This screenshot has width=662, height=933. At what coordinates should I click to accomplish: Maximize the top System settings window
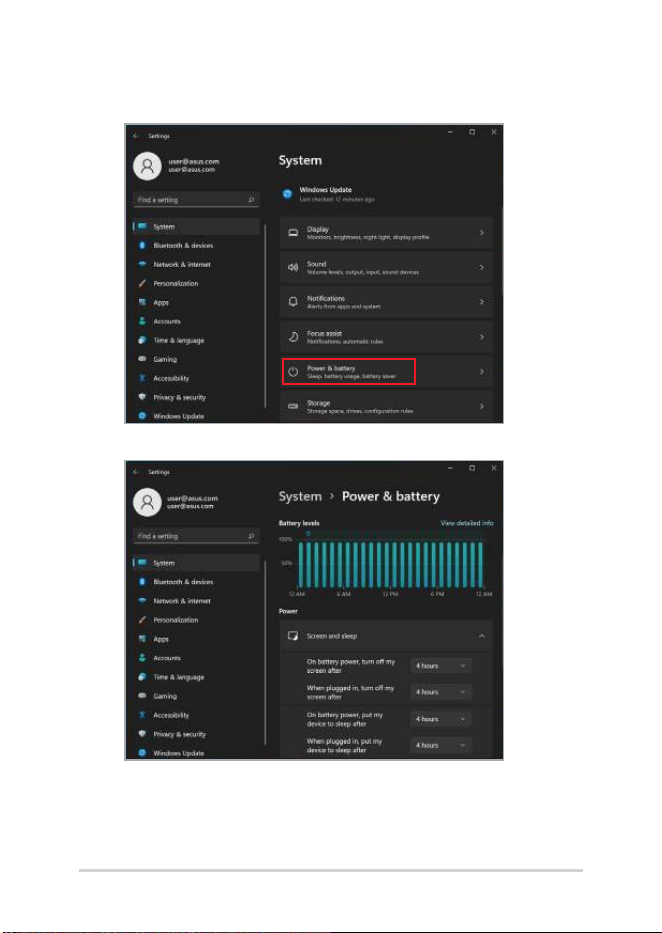click(472, 132)
